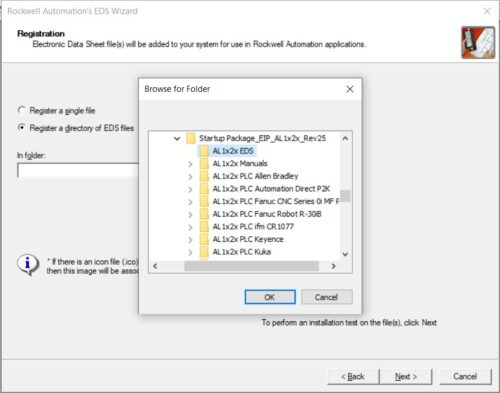This screenshot has height=393, width=500.
Task: Expand the AL1x2x Manuals folder
Action: point(190,164)
